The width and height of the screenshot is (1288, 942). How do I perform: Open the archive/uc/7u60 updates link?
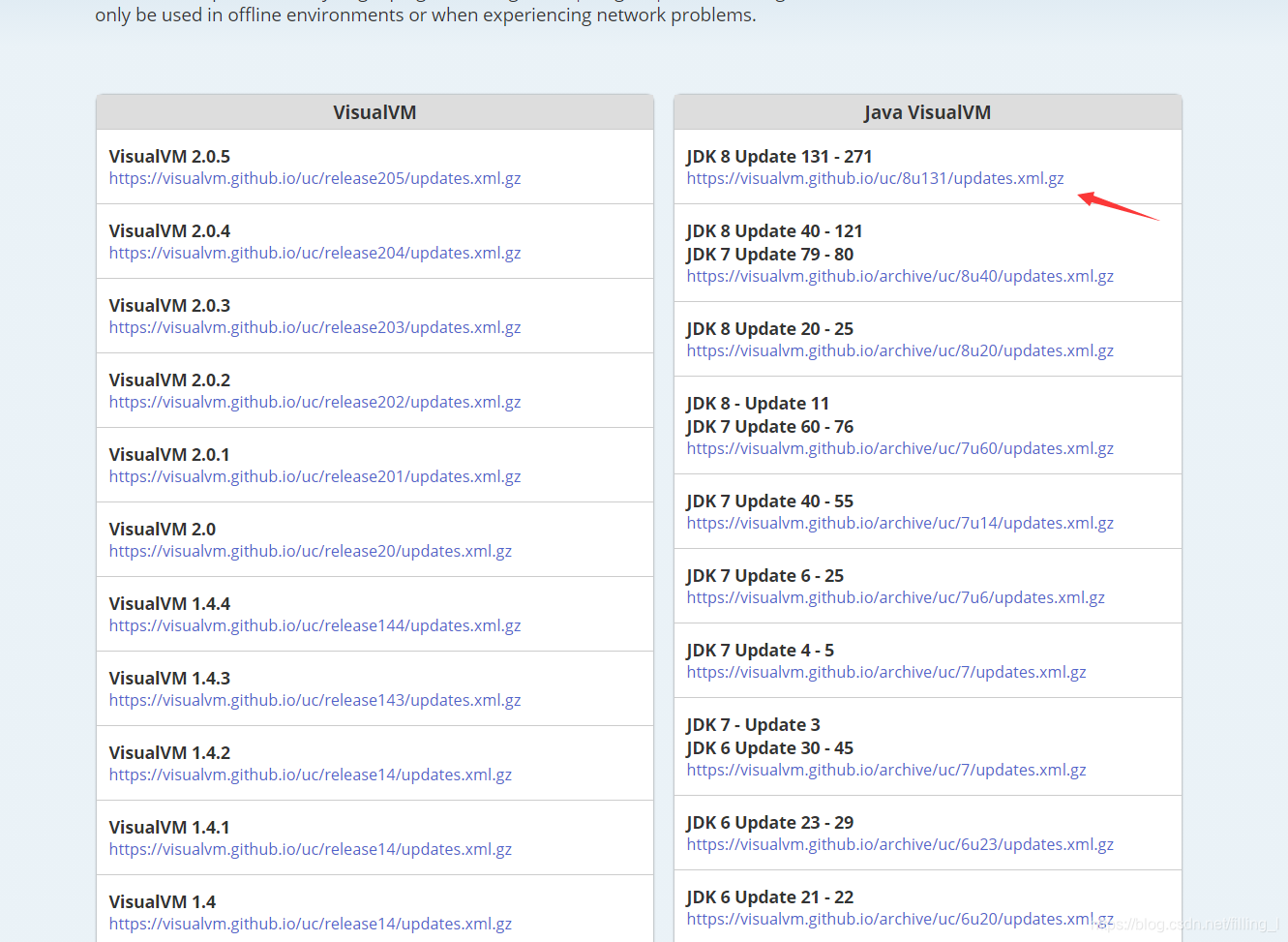coord(900,448)
